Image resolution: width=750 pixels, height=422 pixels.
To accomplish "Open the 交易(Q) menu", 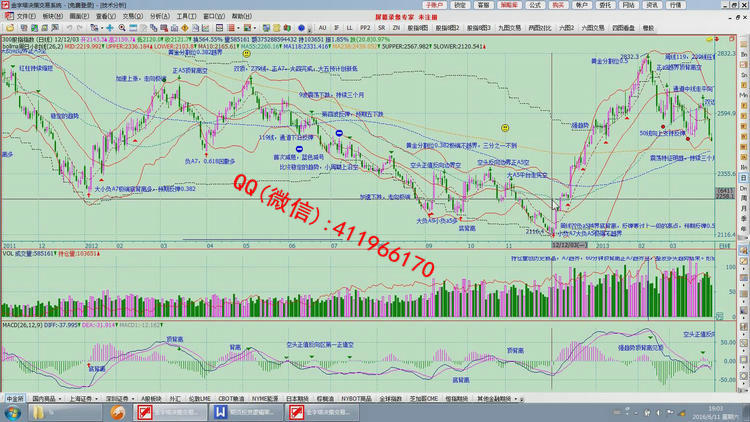I will pyautogui.click(x=132, y=17).
